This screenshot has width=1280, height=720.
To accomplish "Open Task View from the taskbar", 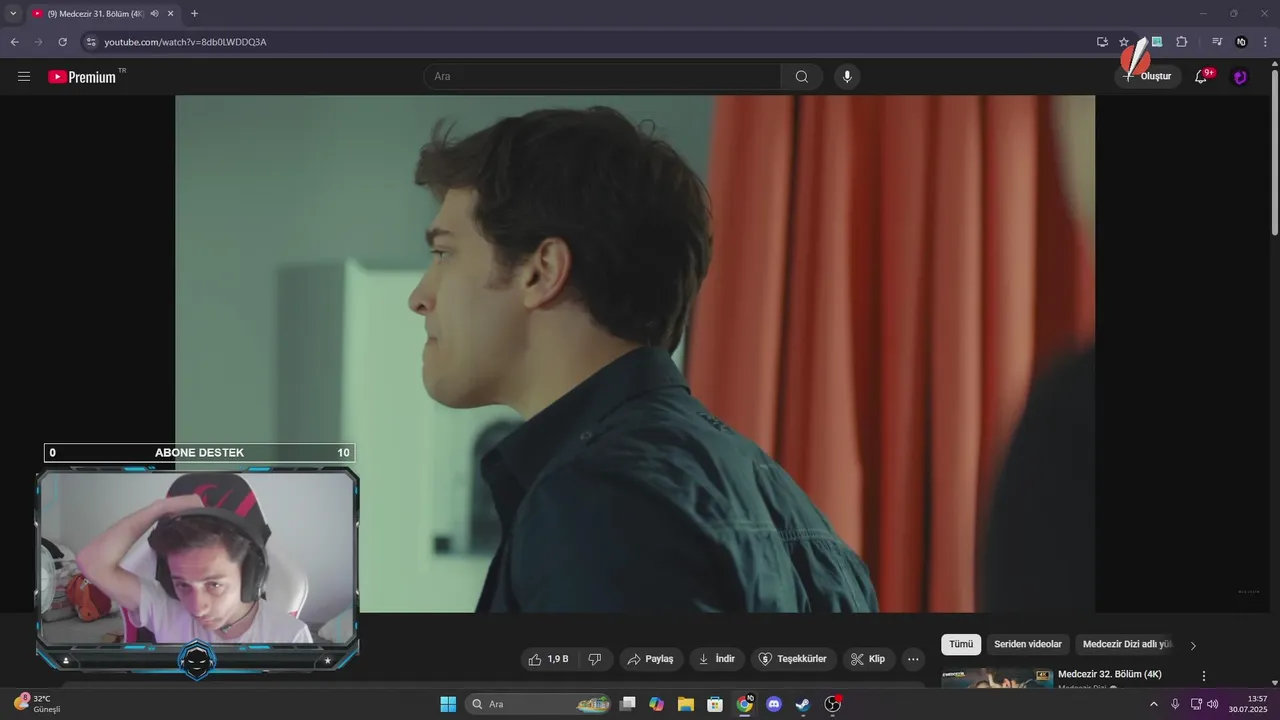I will point(627,704).
